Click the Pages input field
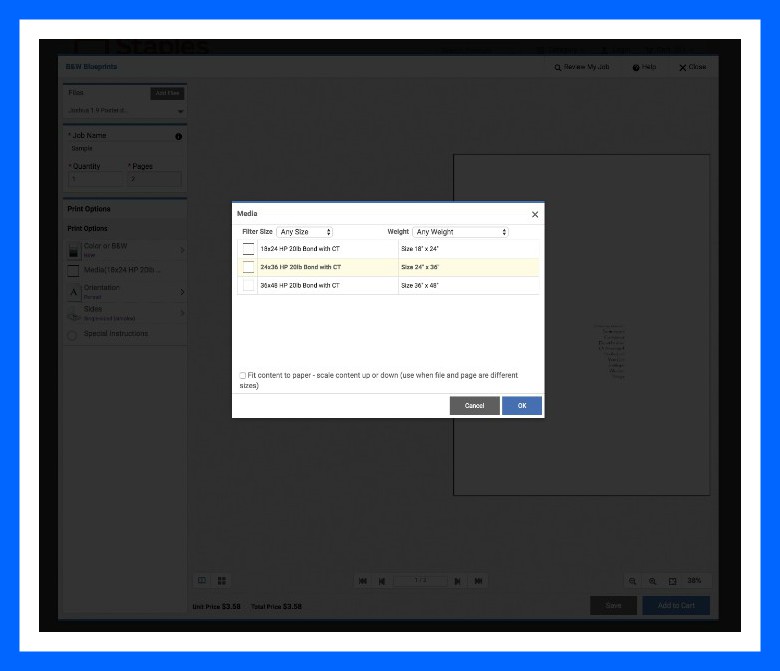 pos(155,179)
